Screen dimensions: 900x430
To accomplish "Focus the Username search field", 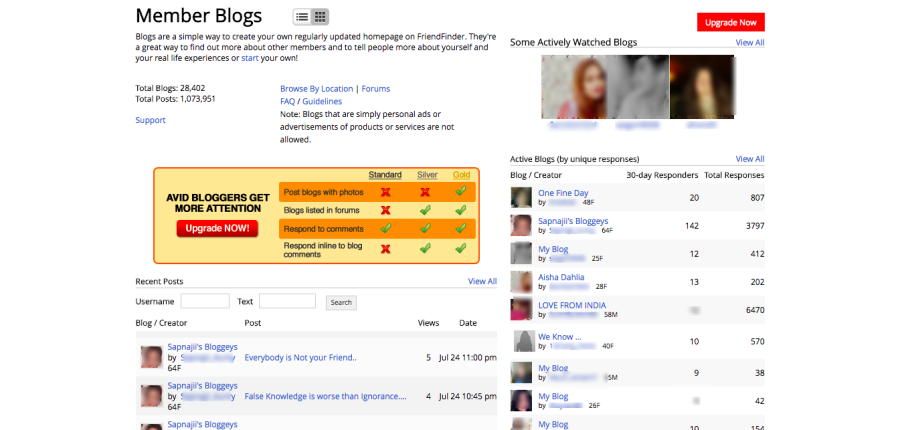I will pos(205,301).
